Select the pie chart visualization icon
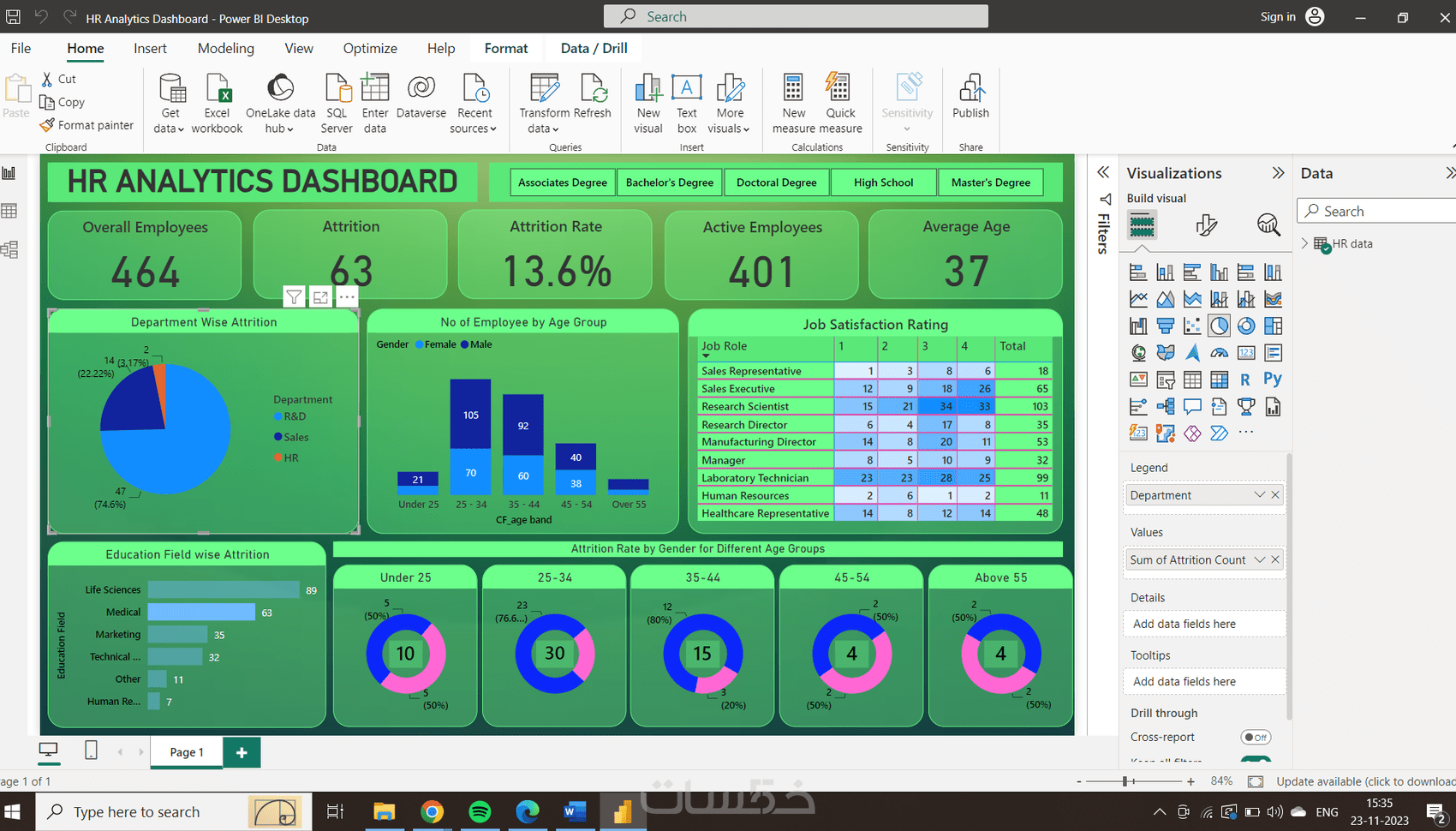1456x831 pixels. 1219,326
